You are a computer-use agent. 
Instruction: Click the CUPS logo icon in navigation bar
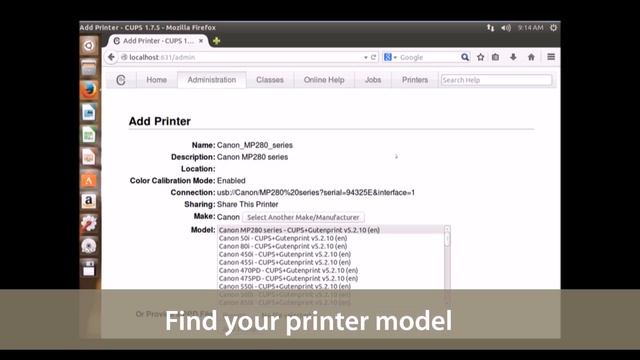click(121, 80)
